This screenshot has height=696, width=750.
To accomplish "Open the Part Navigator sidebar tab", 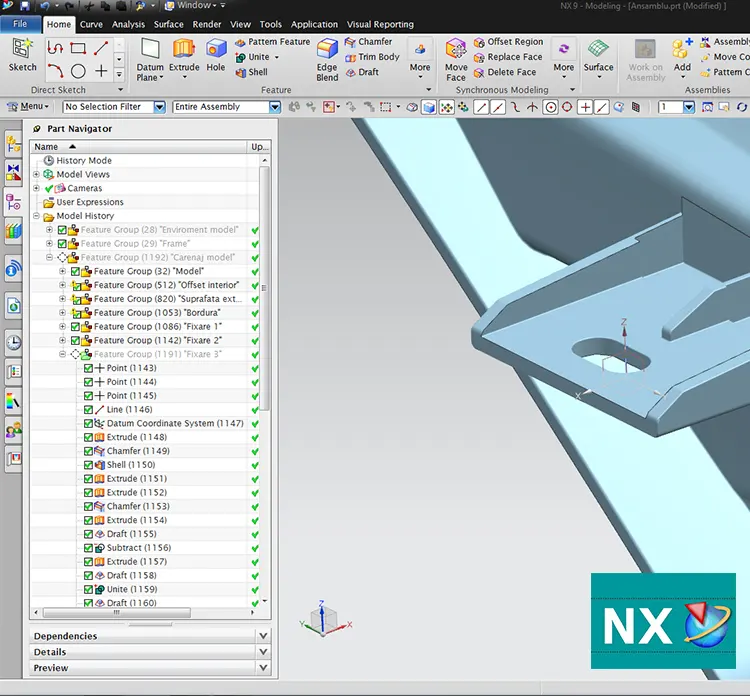I will click(13, 202).
